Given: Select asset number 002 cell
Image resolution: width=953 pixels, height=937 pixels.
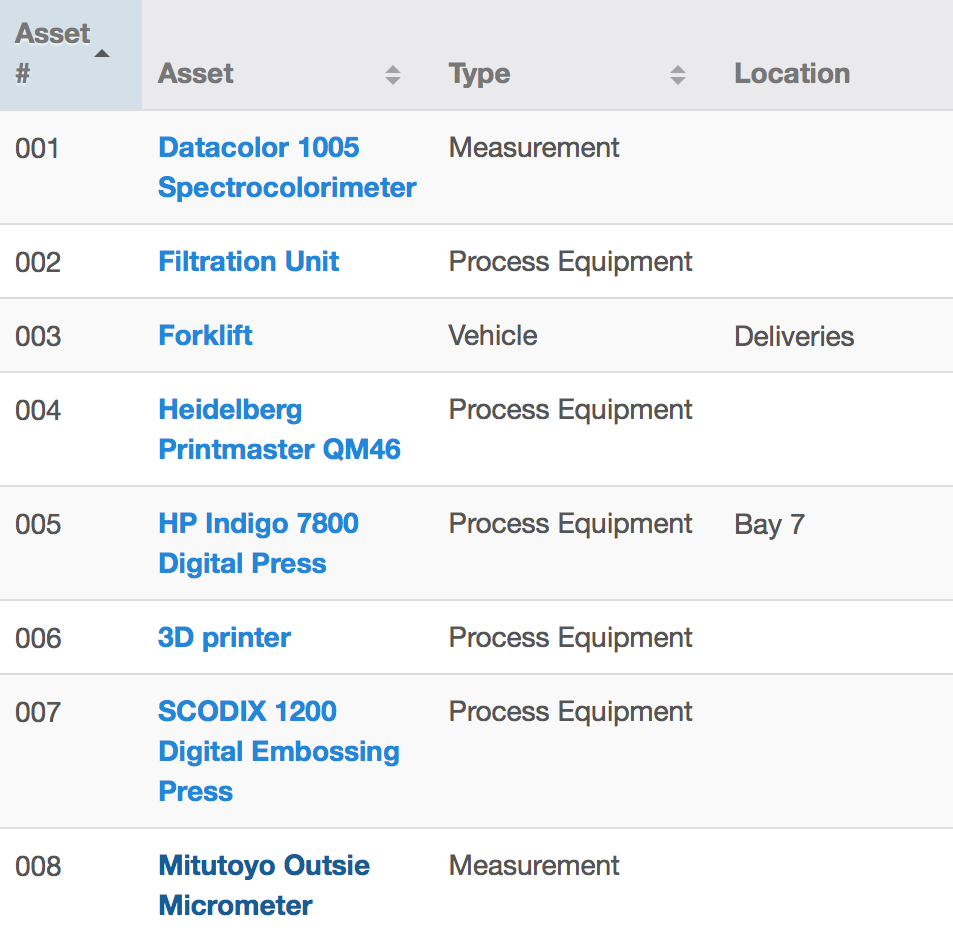Looking at the screenshot, I should (x=38, y=263).
